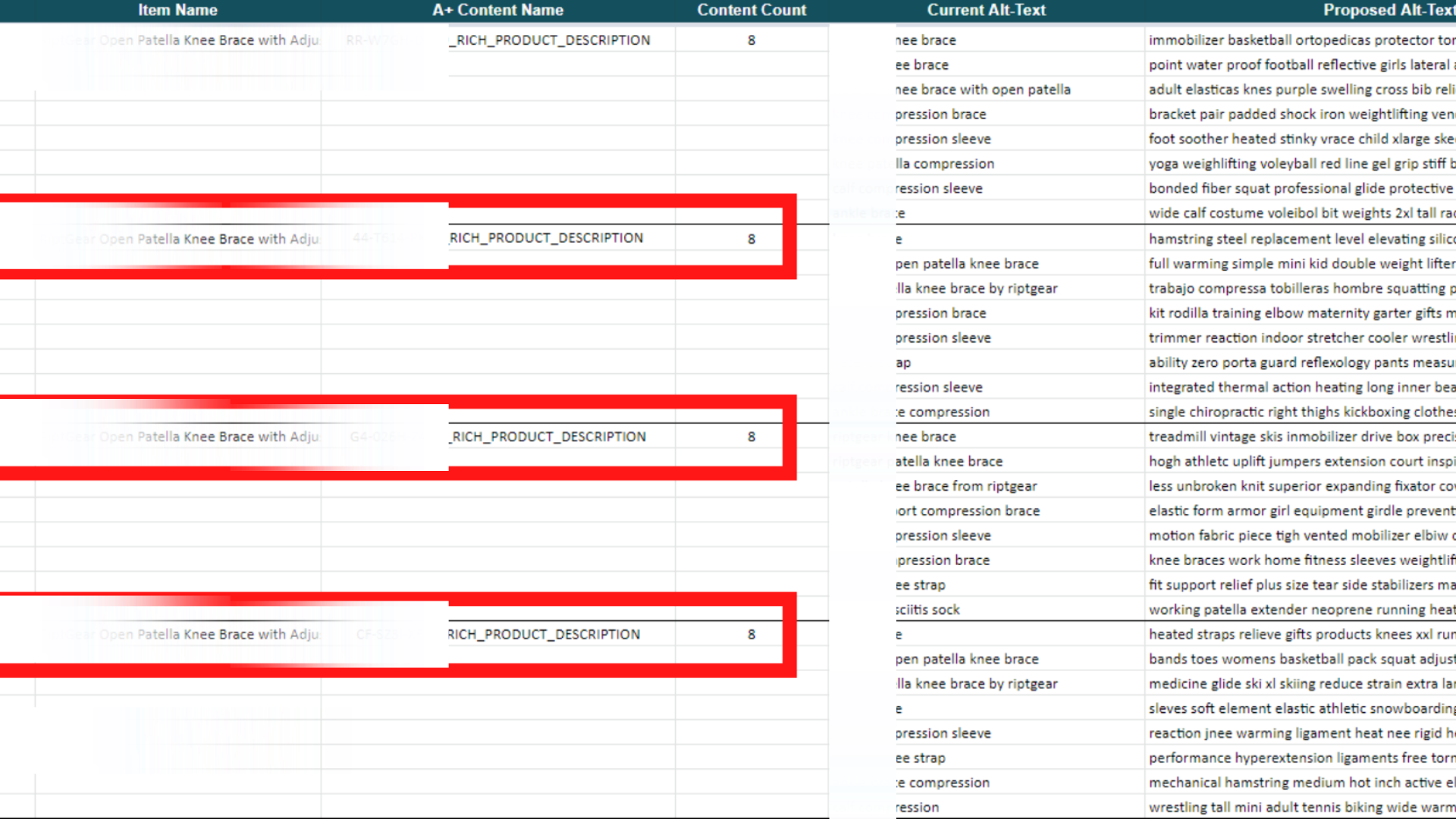The width and height of the screenshot is (1456, 819).
Task: Select cell 'knee brace from riptgear'
Action: pos(966,486)
